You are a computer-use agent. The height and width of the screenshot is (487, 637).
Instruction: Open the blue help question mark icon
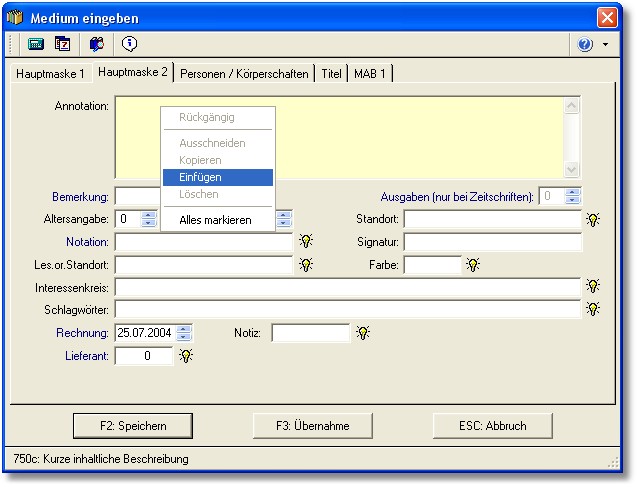click(x=586, y=45)
